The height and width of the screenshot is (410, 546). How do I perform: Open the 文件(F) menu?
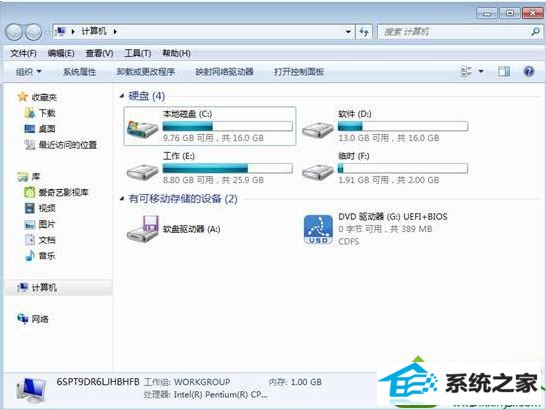click(23, 53)
